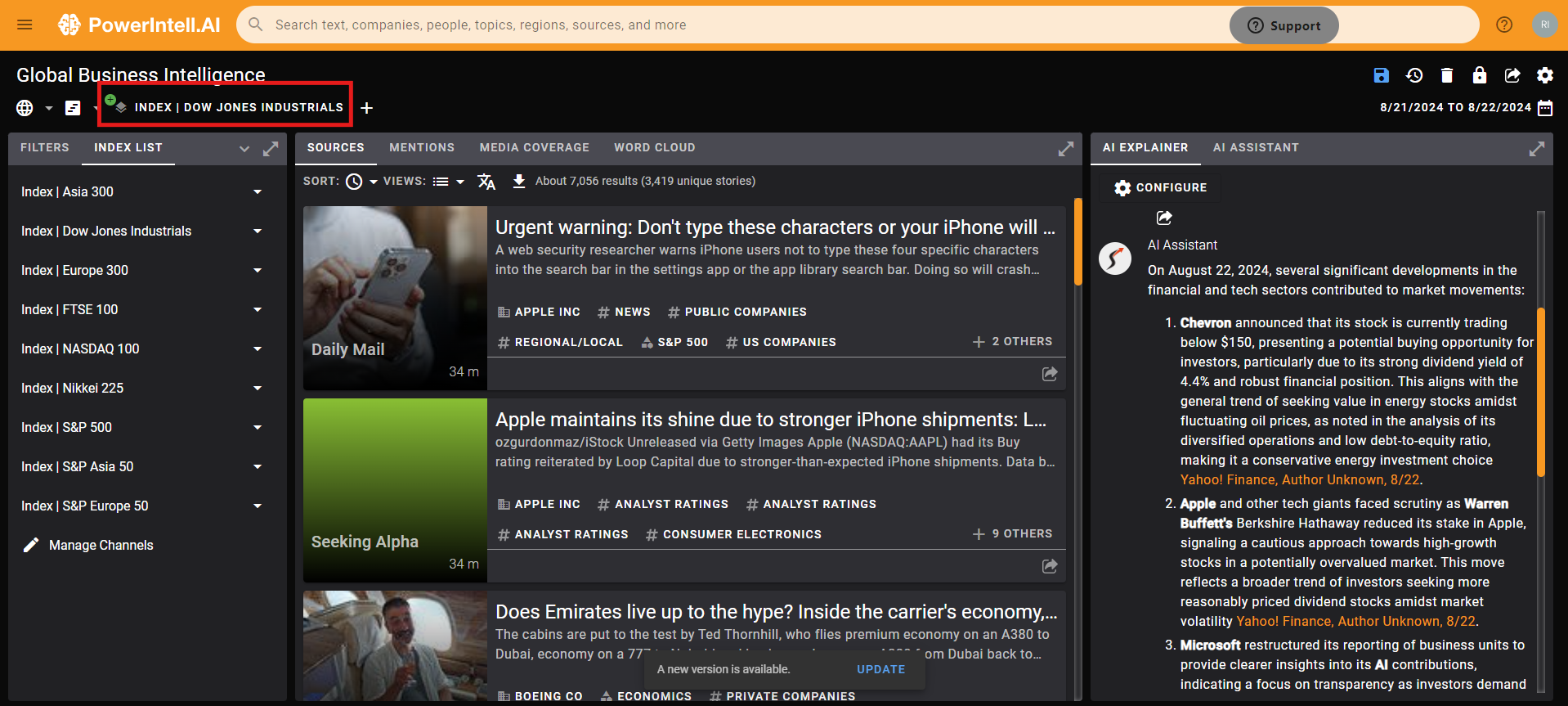Expand the Index | Nikkei 225 entry
The height and width of the screenshot is (706, 1568).
[258, 389]
